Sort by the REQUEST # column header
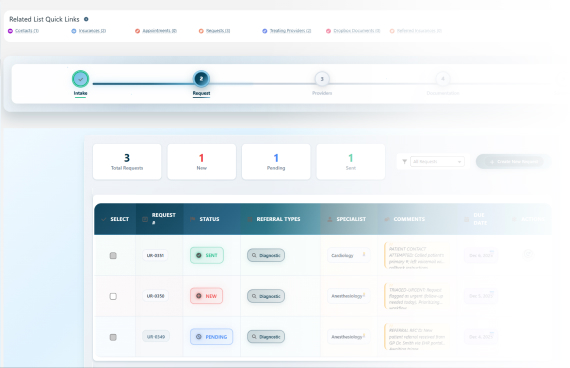 pyautogui.click(x=160, y=219)
